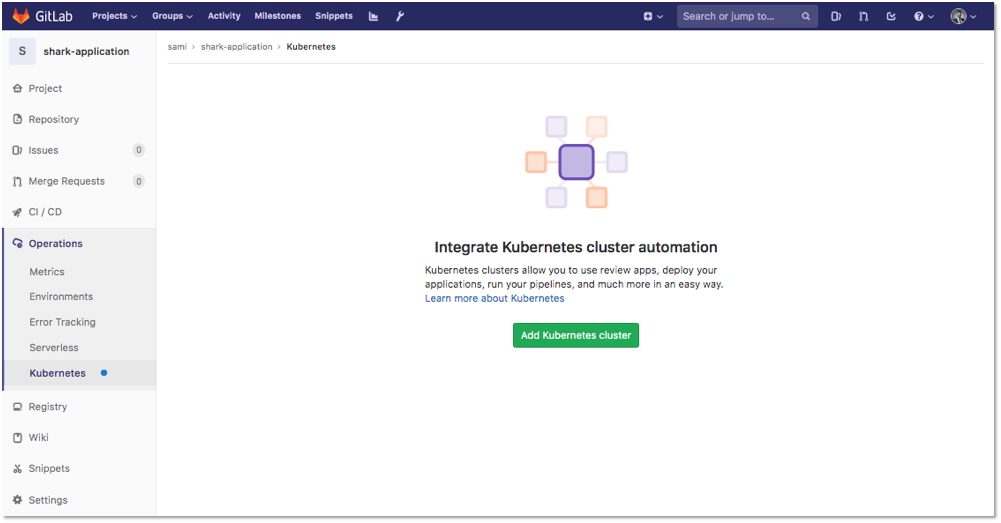Image resolution: width=1001 pixels, height=523 pixels.
Task: Click the Repository file icon in sidebar
Action: point(17,119)
